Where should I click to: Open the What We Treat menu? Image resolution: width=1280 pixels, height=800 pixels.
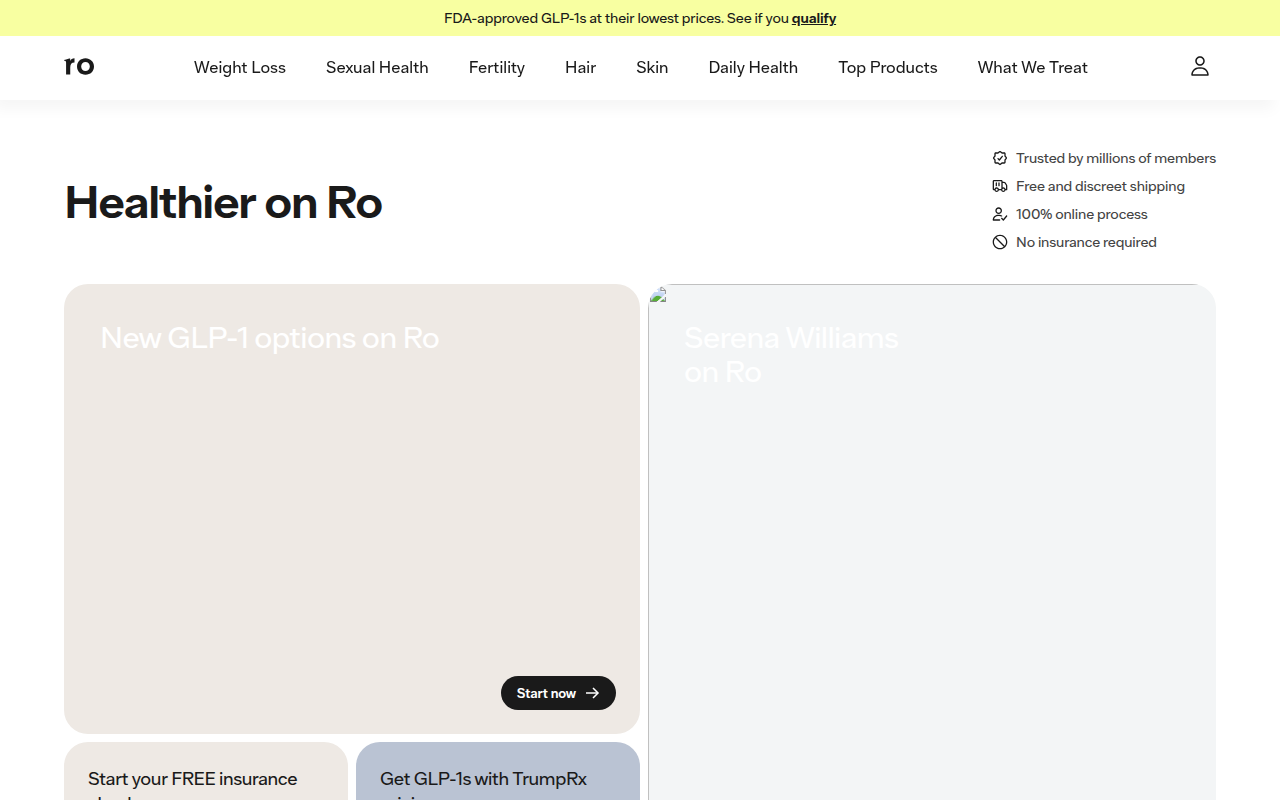(x=1033, y=67)
